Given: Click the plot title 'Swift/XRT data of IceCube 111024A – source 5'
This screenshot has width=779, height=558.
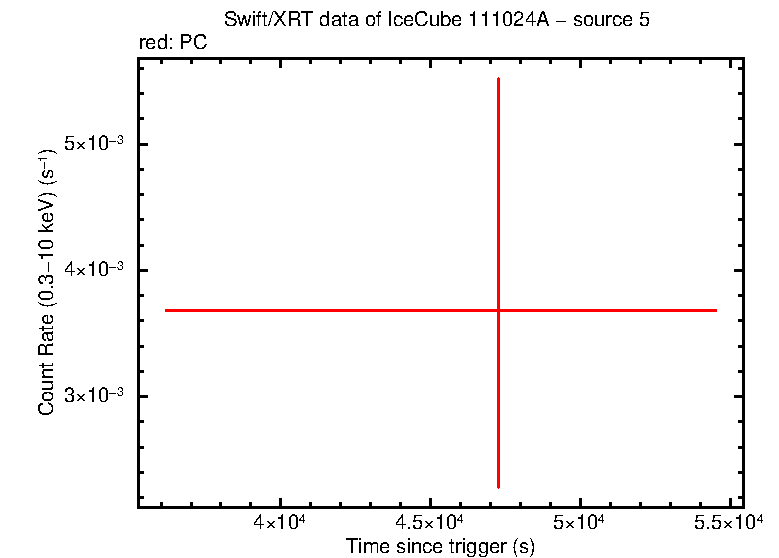Looking at the screenshot, I should [x=437, y=20].
